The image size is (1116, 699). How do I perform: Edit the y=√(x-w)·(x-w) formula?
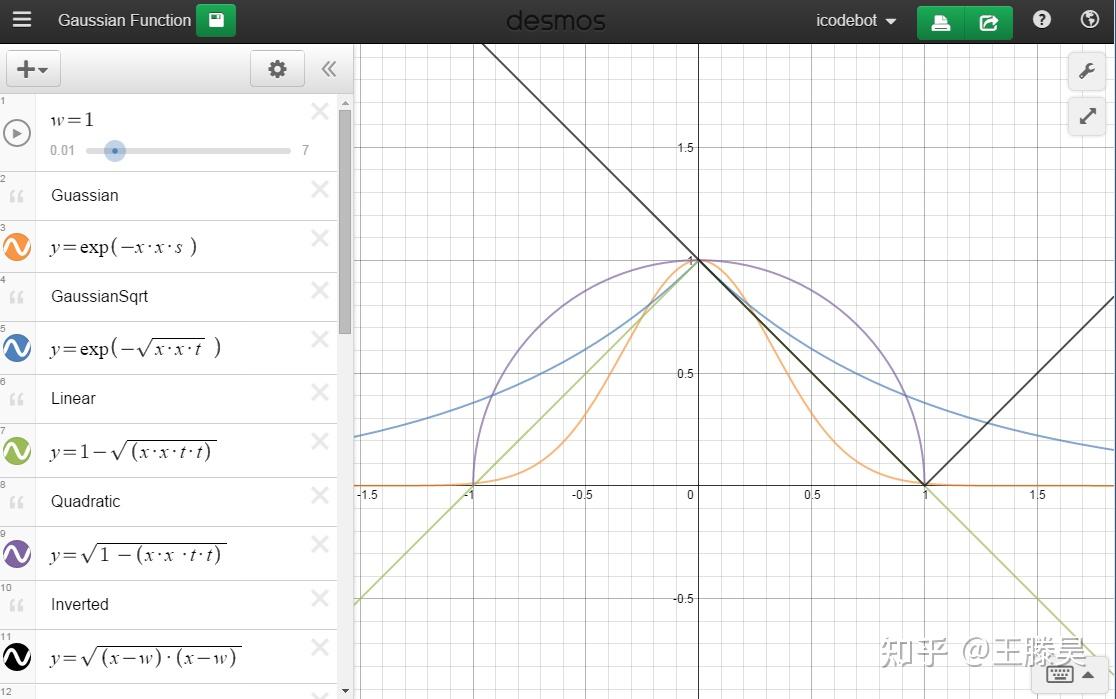click(x=146, y=657)
